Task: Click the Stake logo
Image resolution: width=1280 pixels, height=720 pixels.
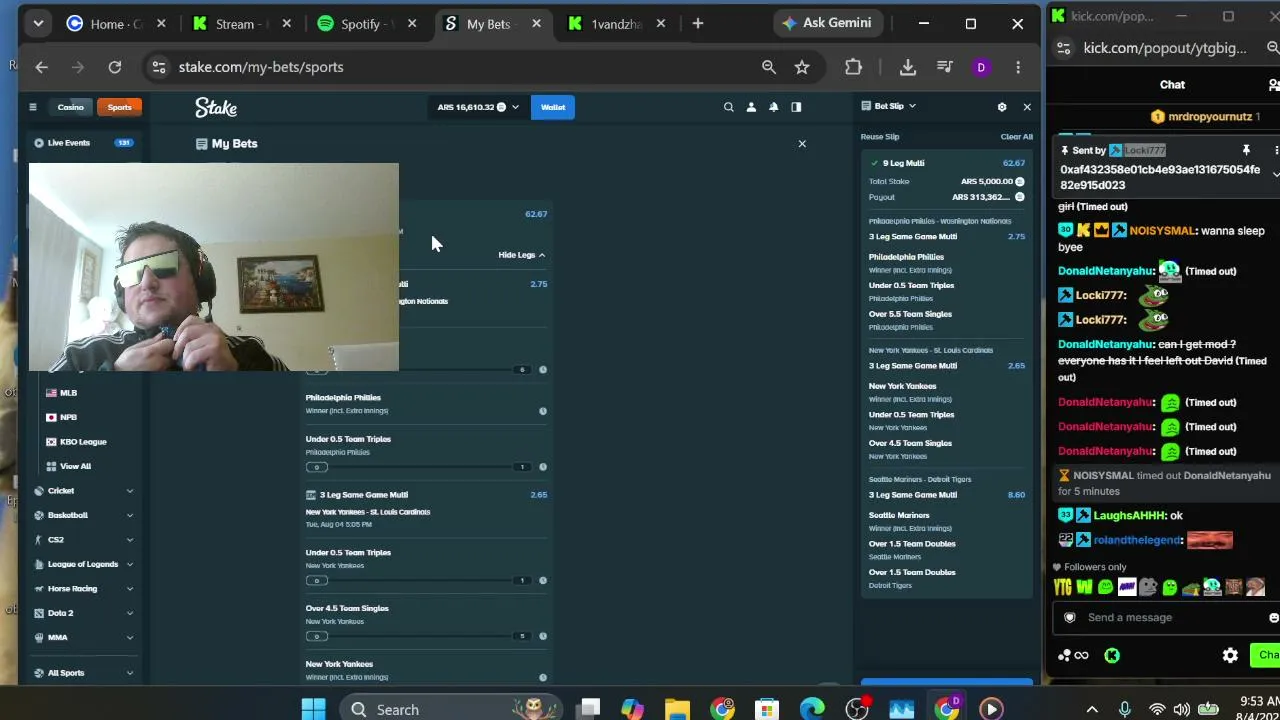Action: (x=216, y=107)
